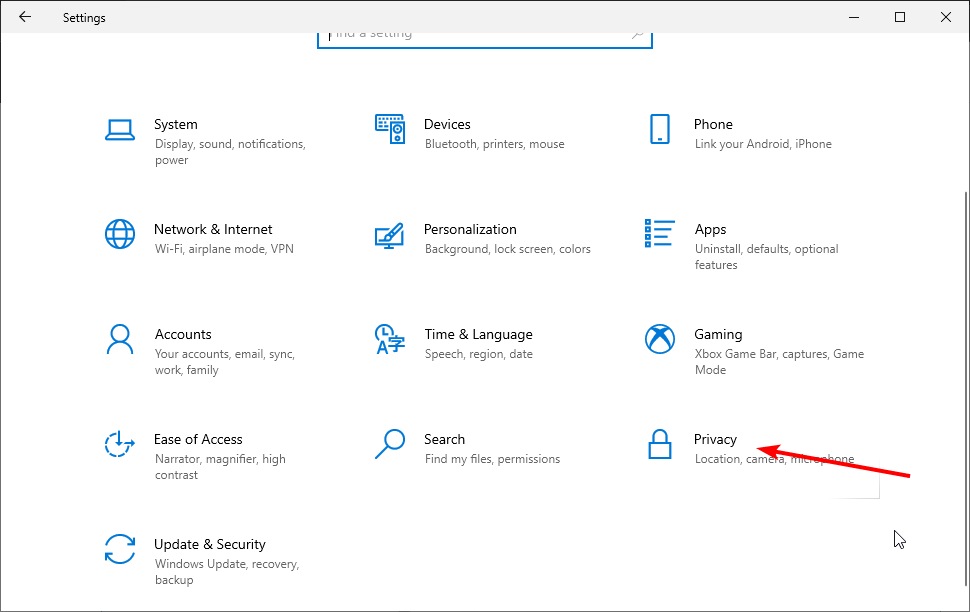Click the Privacy padlock icon
970x612 pixels.
click(660, 445)
